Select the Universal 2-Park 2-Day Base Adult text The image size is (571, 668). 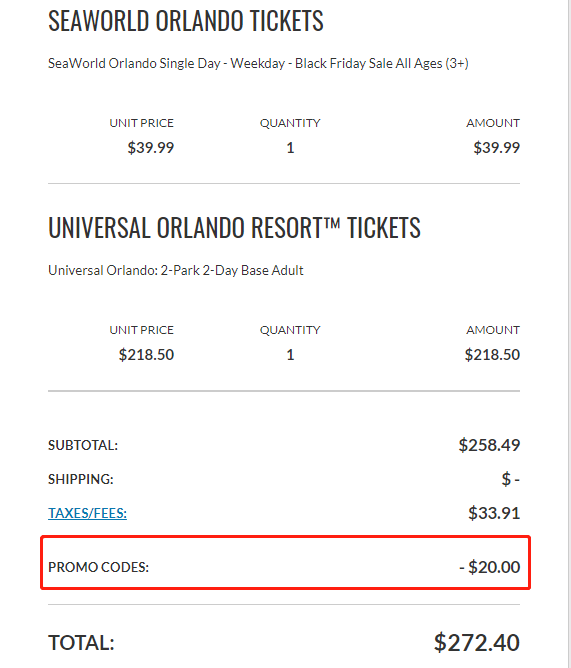[x=176, y=271]
